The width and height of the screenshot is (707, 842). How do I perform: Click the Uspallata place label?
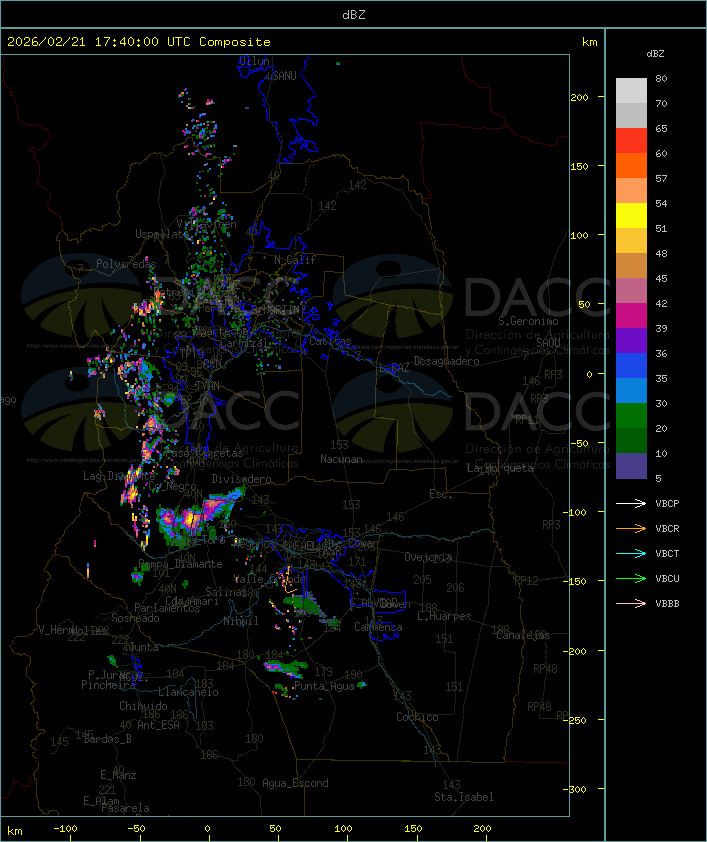161,234
